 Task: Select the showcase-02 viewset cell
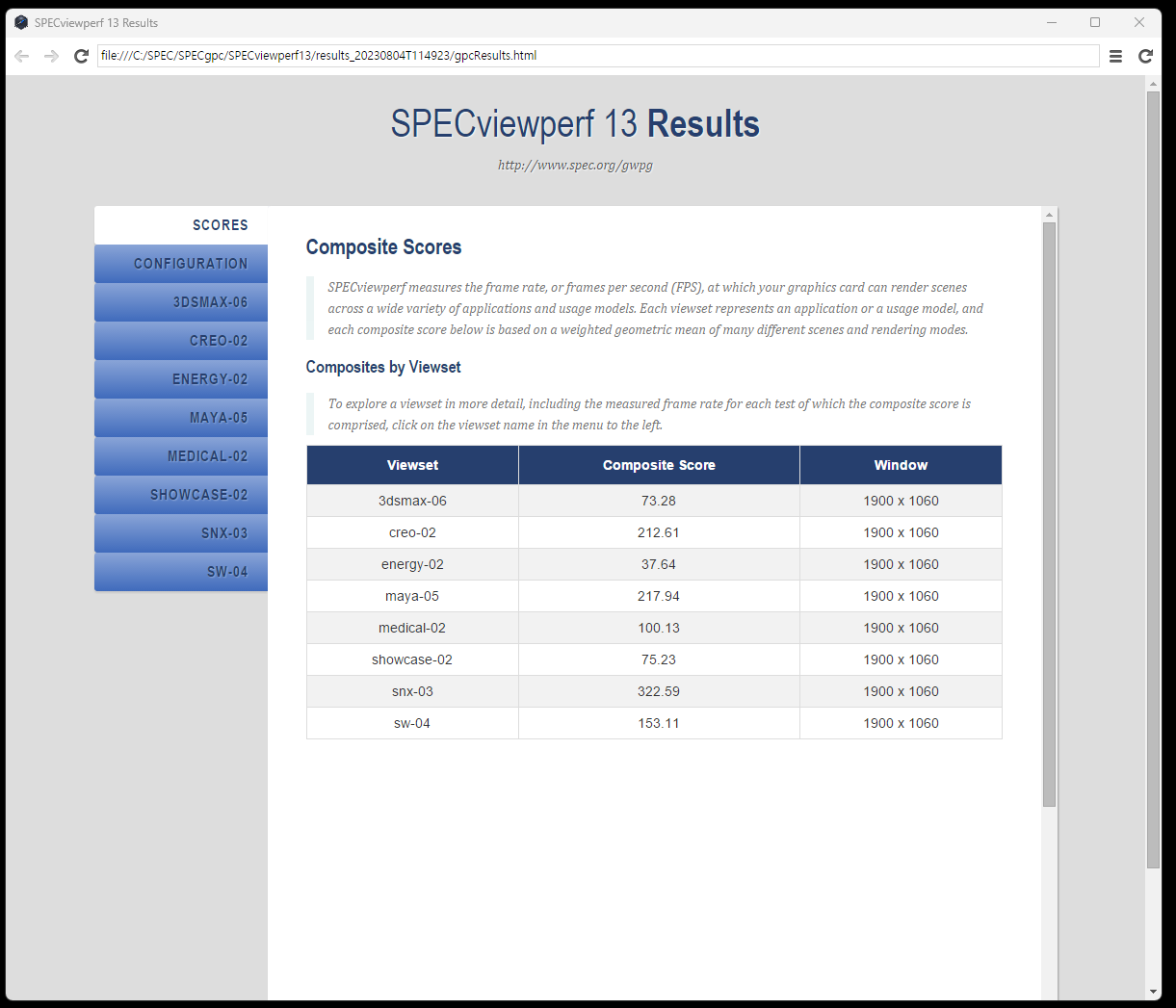pyautogui.click(x=412, y=659)
